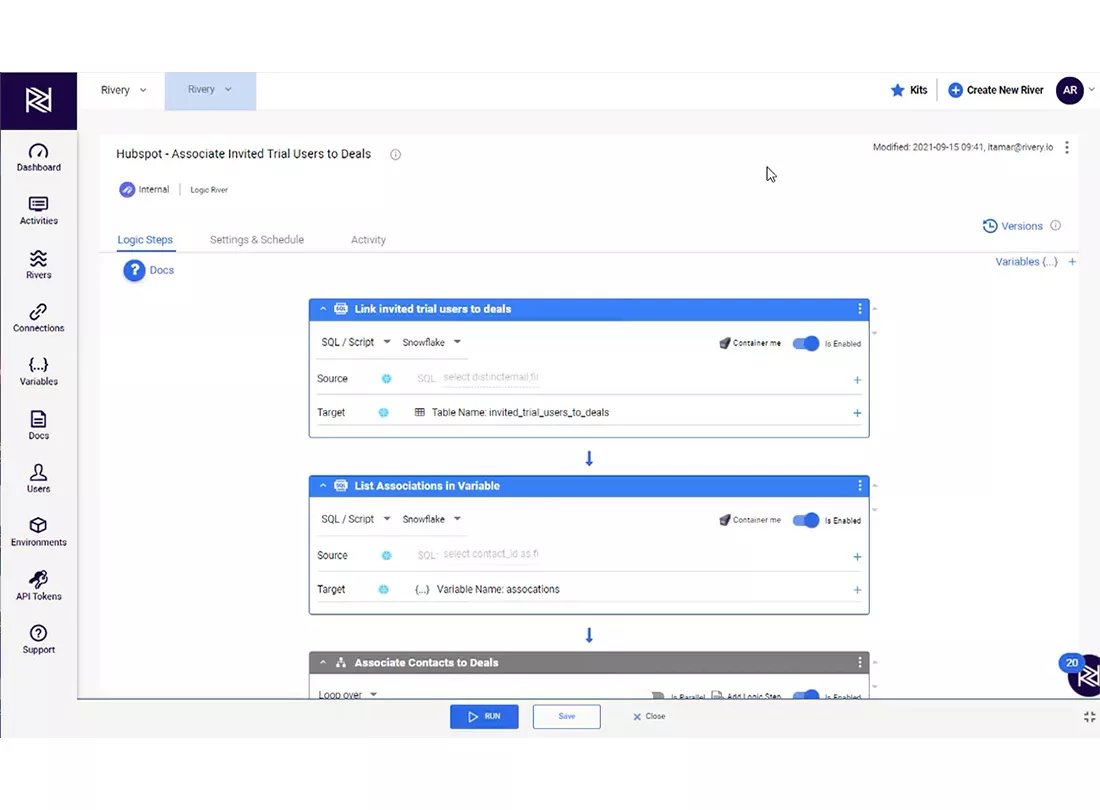Collapse the Link invited trial users step

point(323,309)
